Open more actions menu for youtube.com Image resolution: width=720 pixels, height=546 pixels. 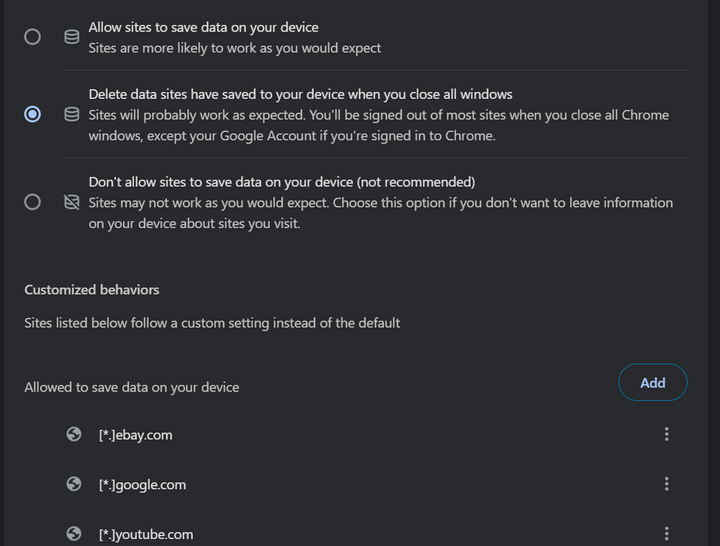pos(667,533)
